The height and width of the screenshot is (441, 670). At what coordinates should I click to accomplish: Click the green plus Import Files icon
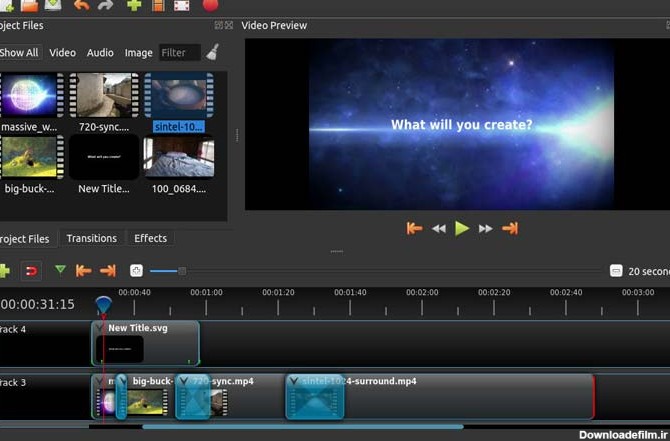[134, 5]
